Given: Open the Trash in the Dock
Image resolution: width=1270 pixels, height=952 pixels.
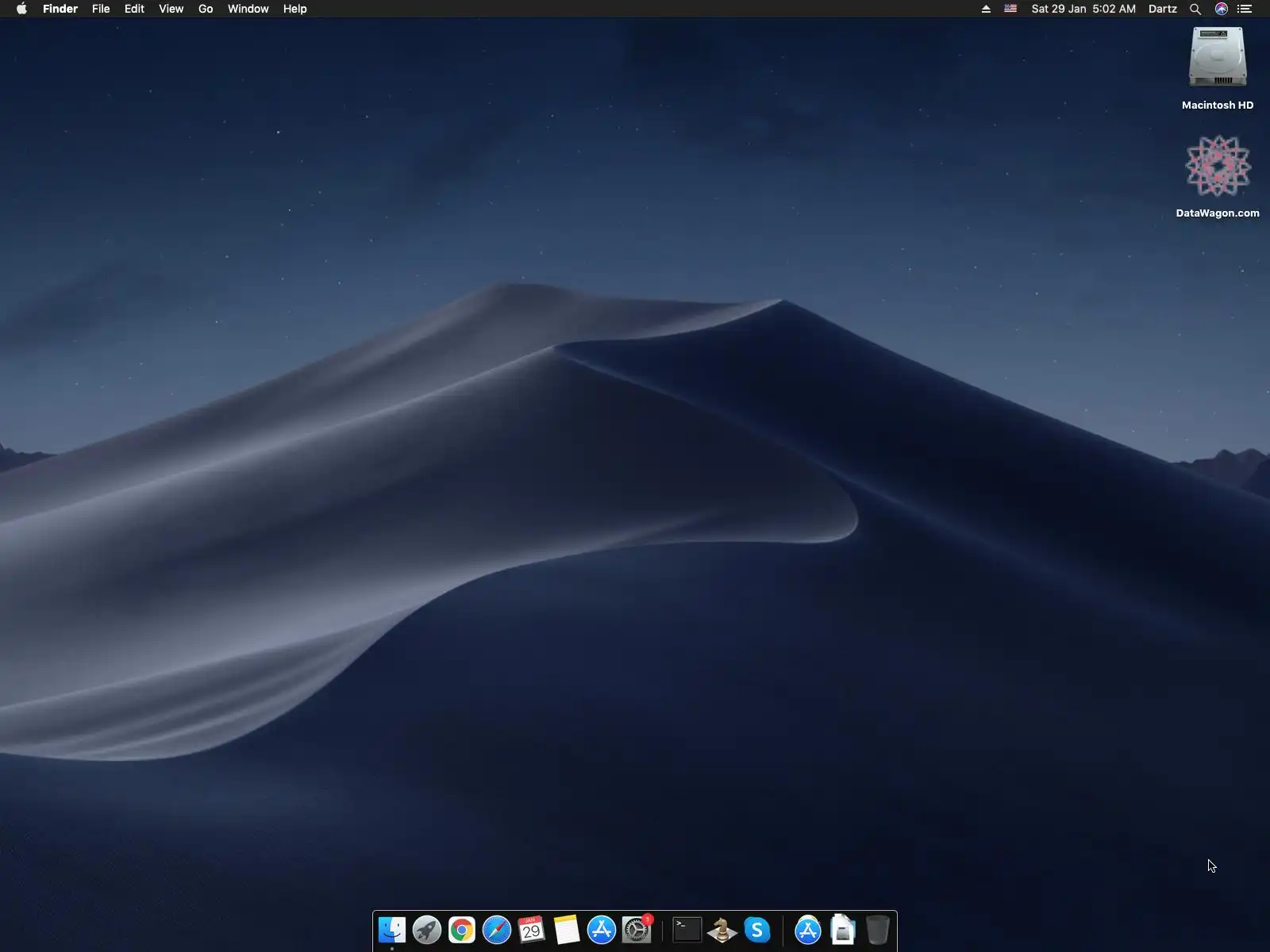Looking at the screenshot, I should click(878, 930).
